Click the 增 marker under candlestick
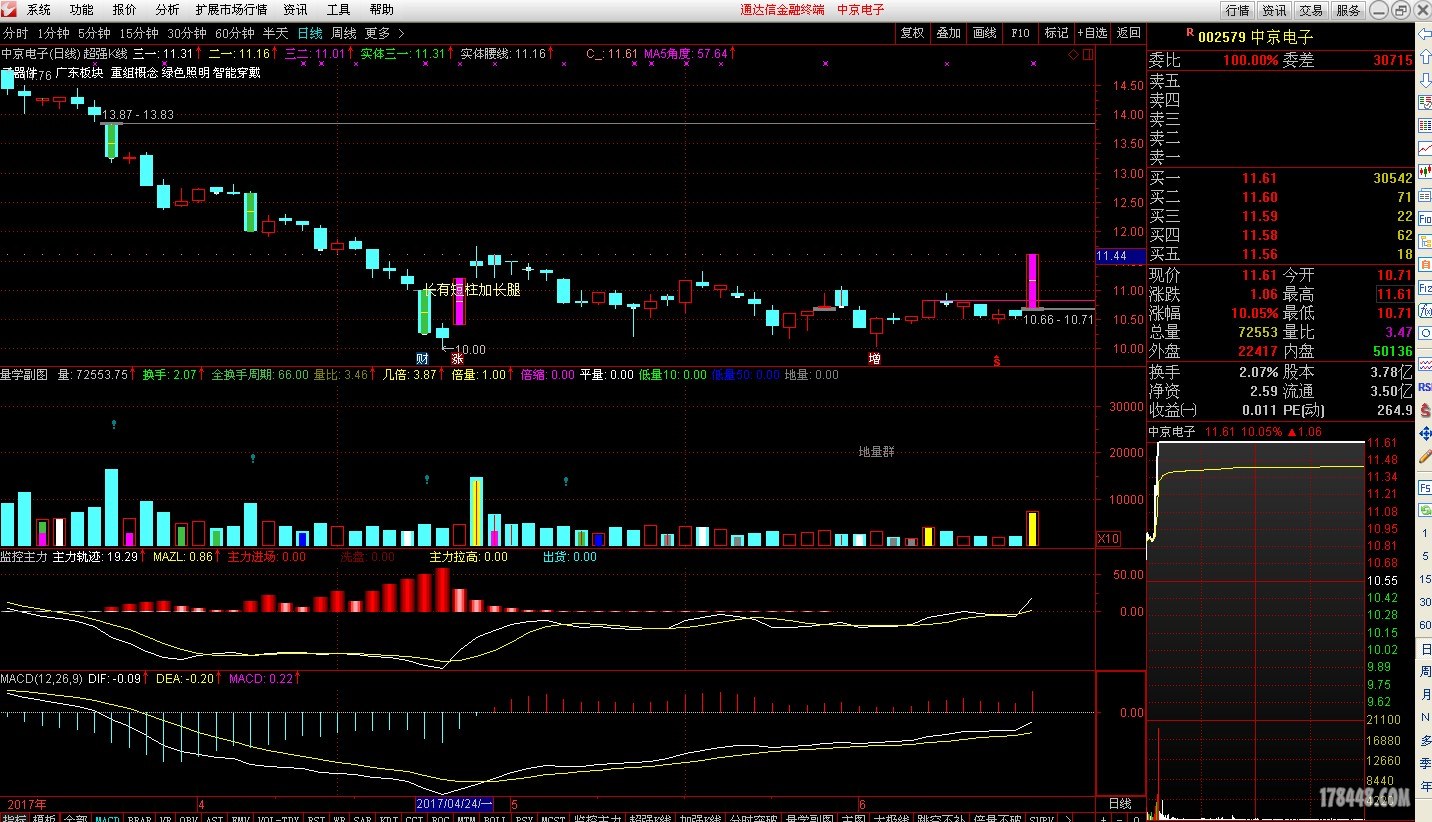This screenshot has width=1432, height=822. pyautogui.click(x=875, y=358)
